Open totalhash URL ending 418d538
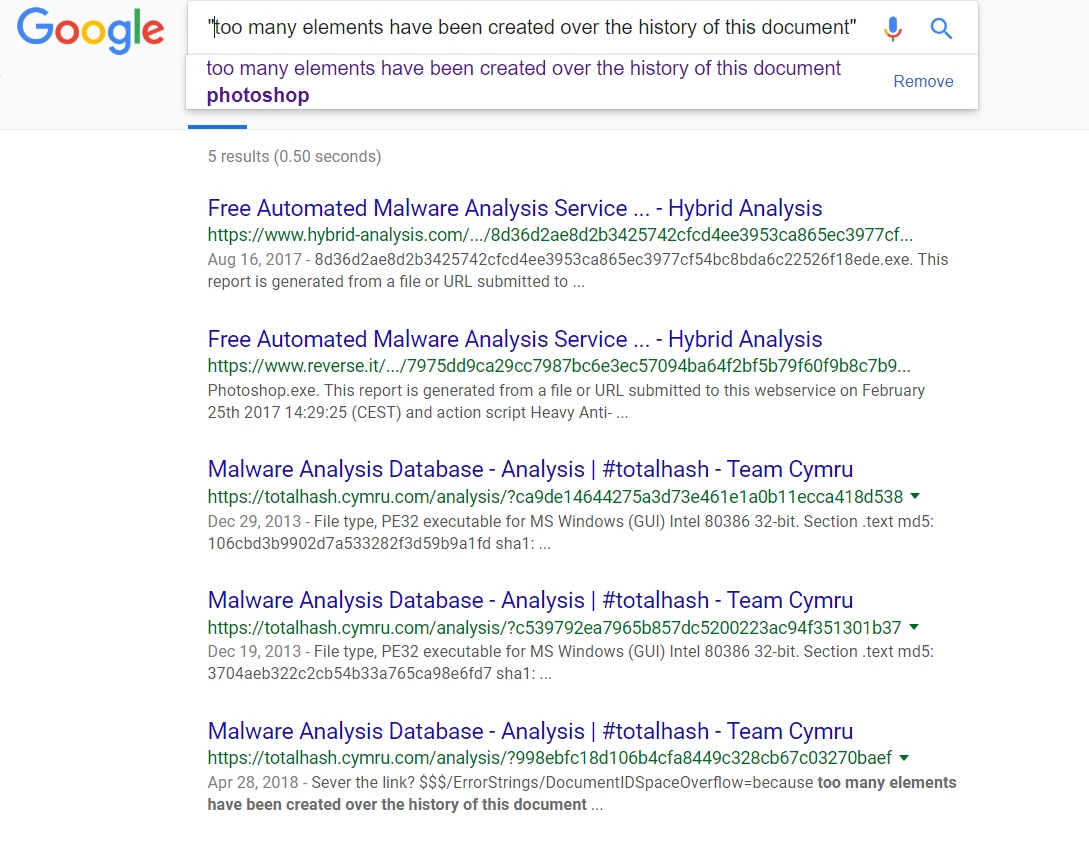Image resolution: width=1089 pixels, height=847 pixels. [x=555, y=497]
